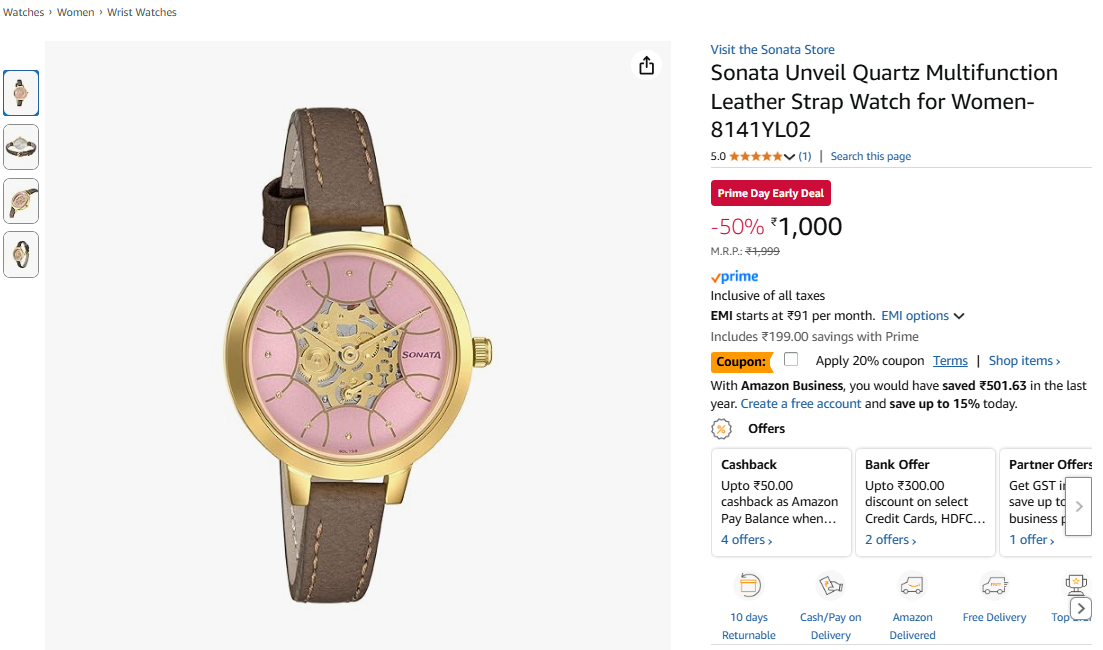Open Wrist Watches breadcrumb category
This screenshot has height=650, width=1103.
tap(142, 12)
